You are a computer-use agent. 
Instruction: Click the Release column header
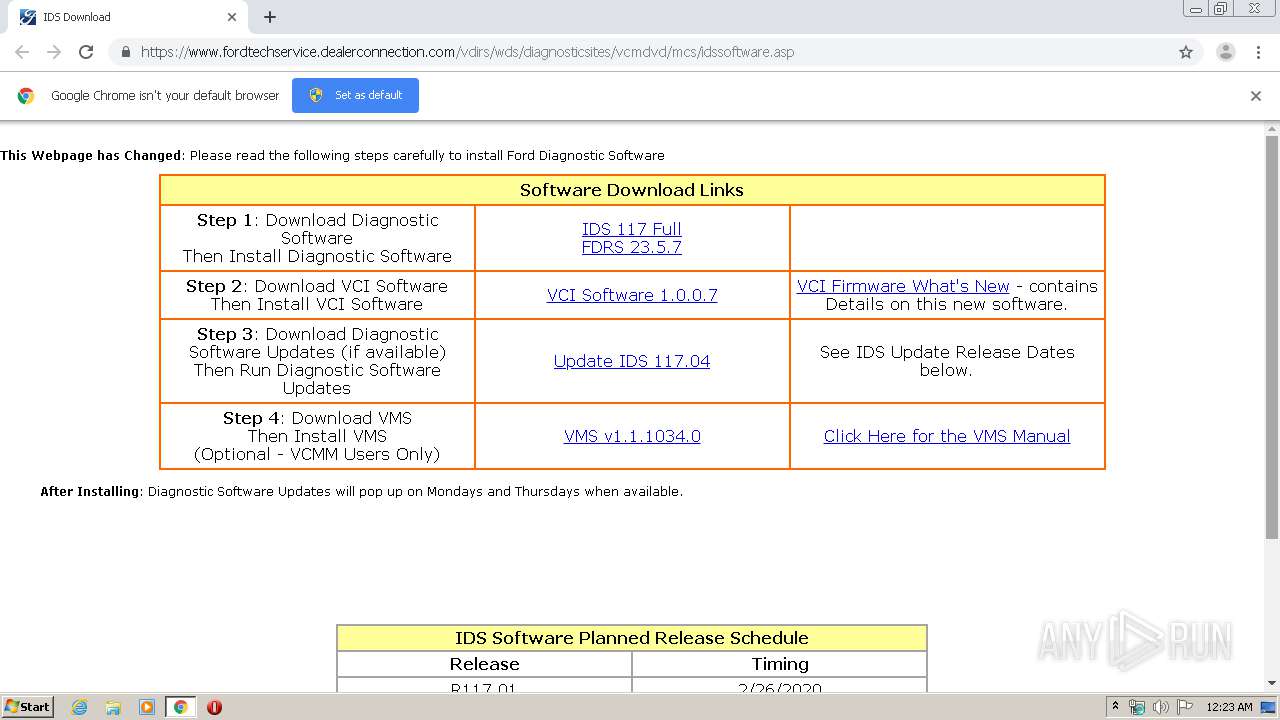[484, 664]
